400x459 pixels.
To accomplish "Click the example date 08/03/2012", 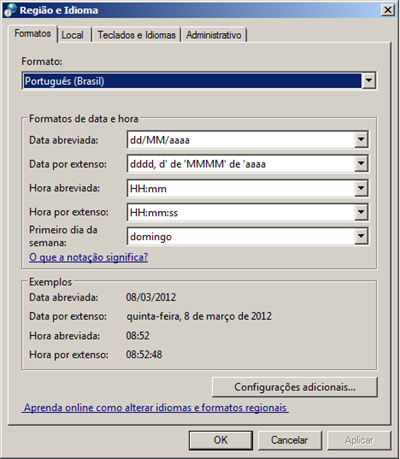I will [x=151, y=297].
